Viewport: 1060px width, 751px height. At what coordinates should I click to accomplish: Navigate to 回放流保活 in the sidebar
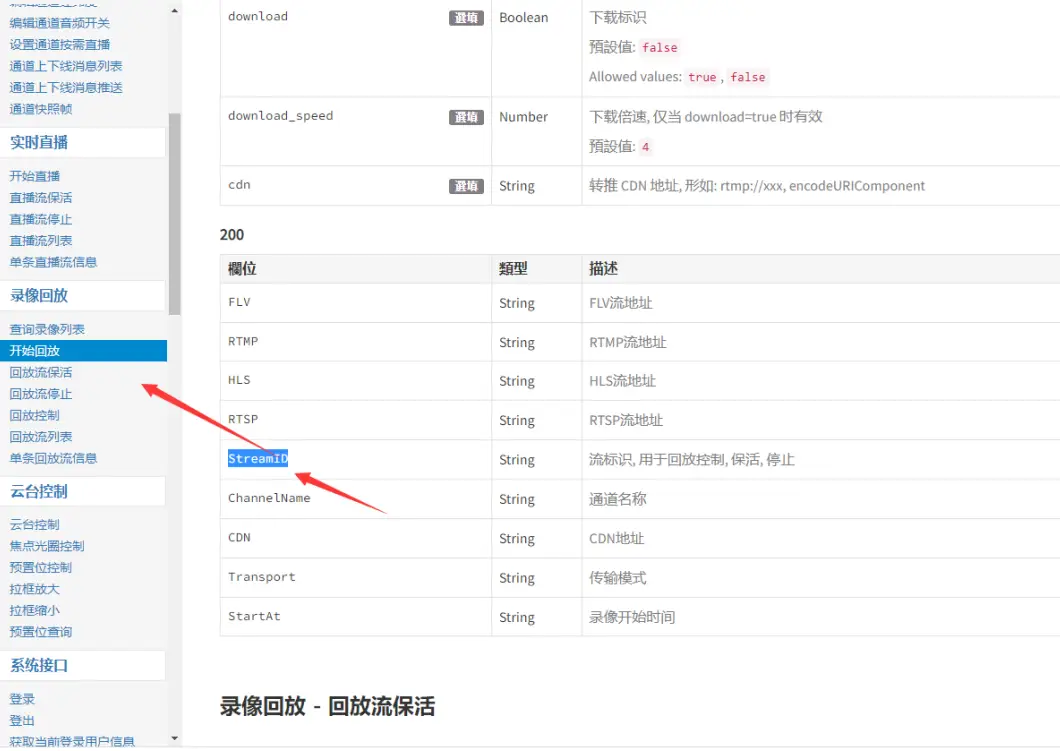coord(41,372)
